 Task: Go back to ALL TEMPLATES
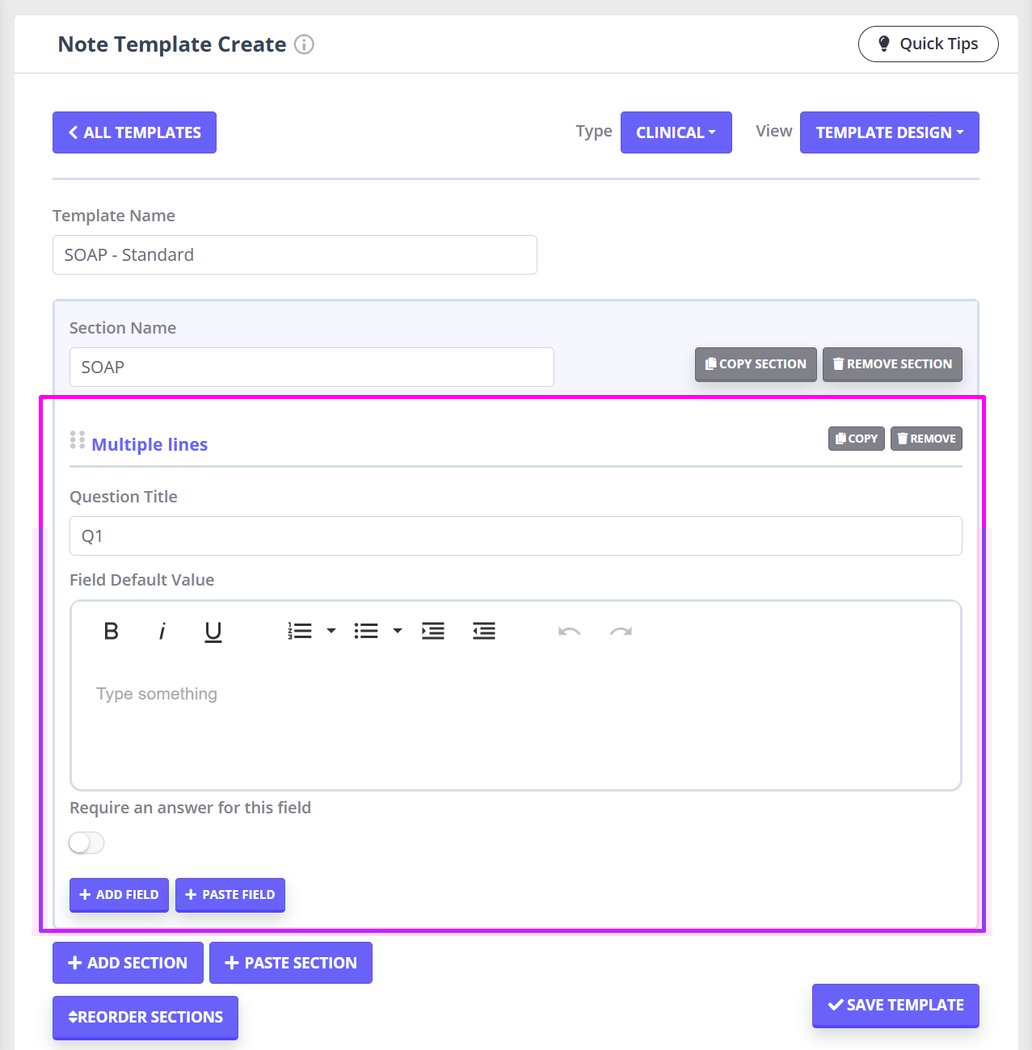(x=134, y=132)
